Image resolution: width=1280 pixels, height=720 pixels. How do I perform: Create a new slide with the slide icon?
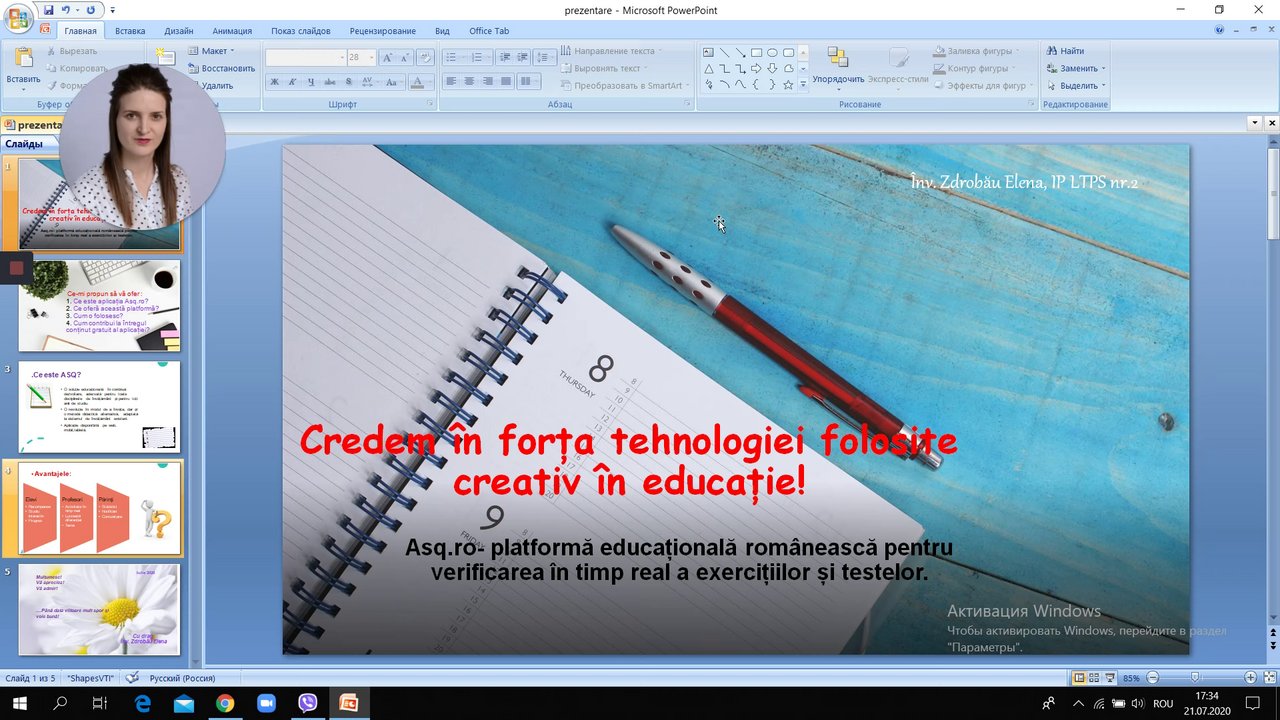coord(165,56)
